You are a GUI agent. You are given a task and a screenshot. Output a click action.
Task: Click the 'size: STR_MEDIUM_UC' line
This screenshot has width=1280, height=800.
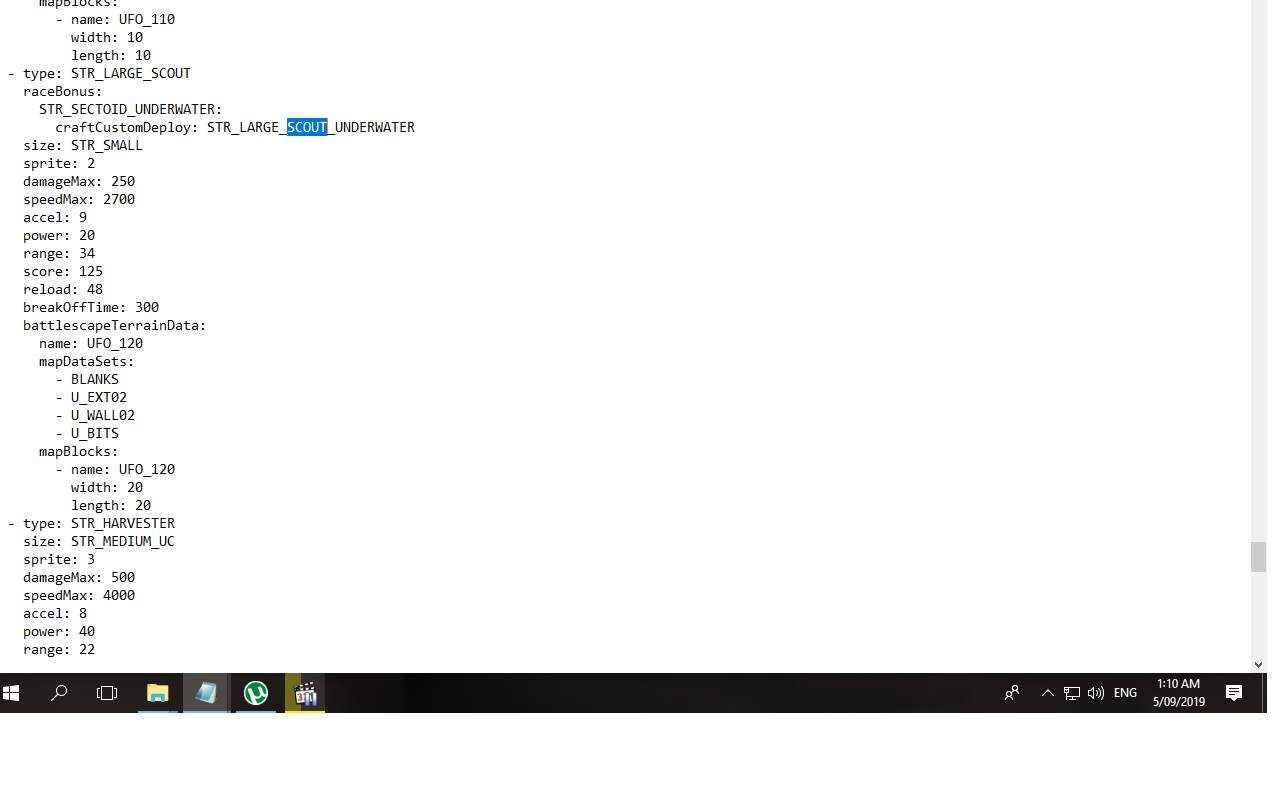tap(99, 541)
